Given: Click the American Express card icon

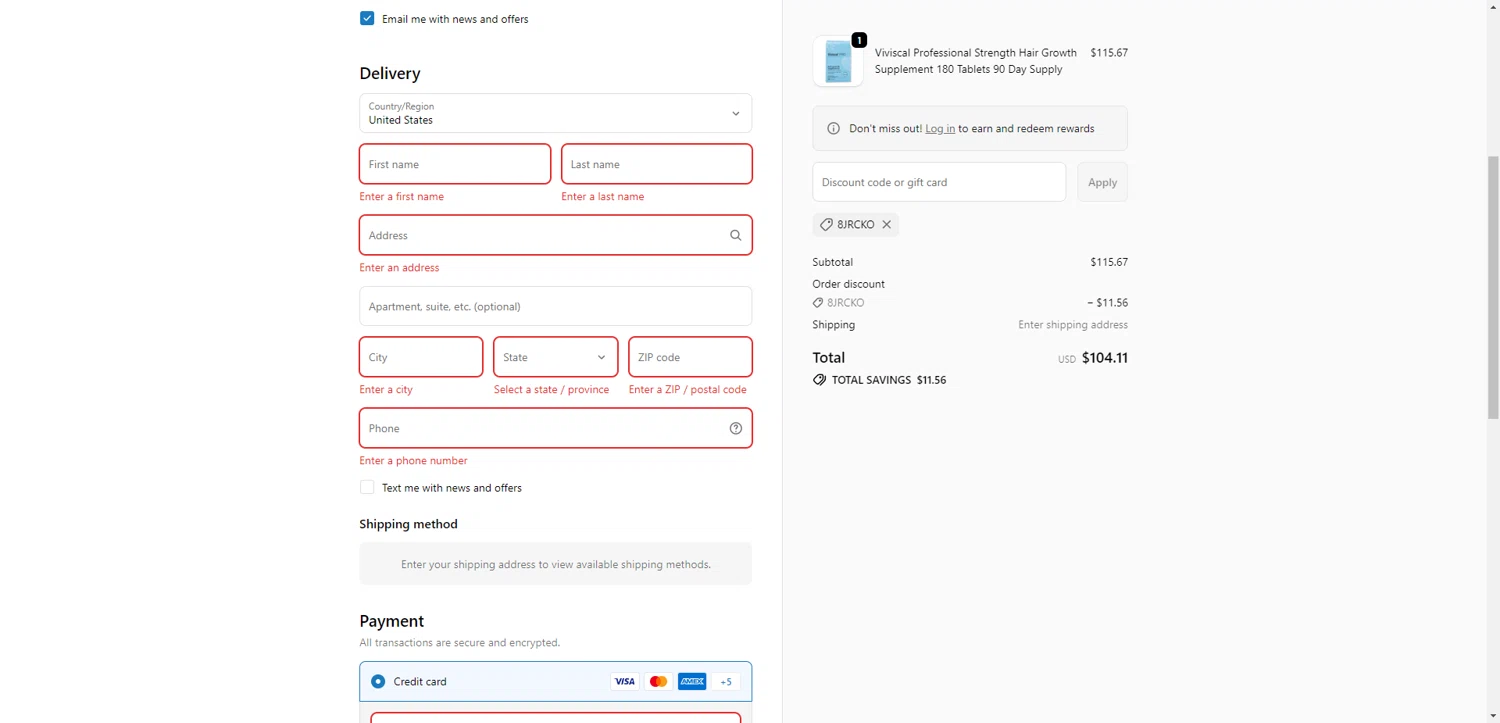Looking at the screenshot, I should point(692,682).
